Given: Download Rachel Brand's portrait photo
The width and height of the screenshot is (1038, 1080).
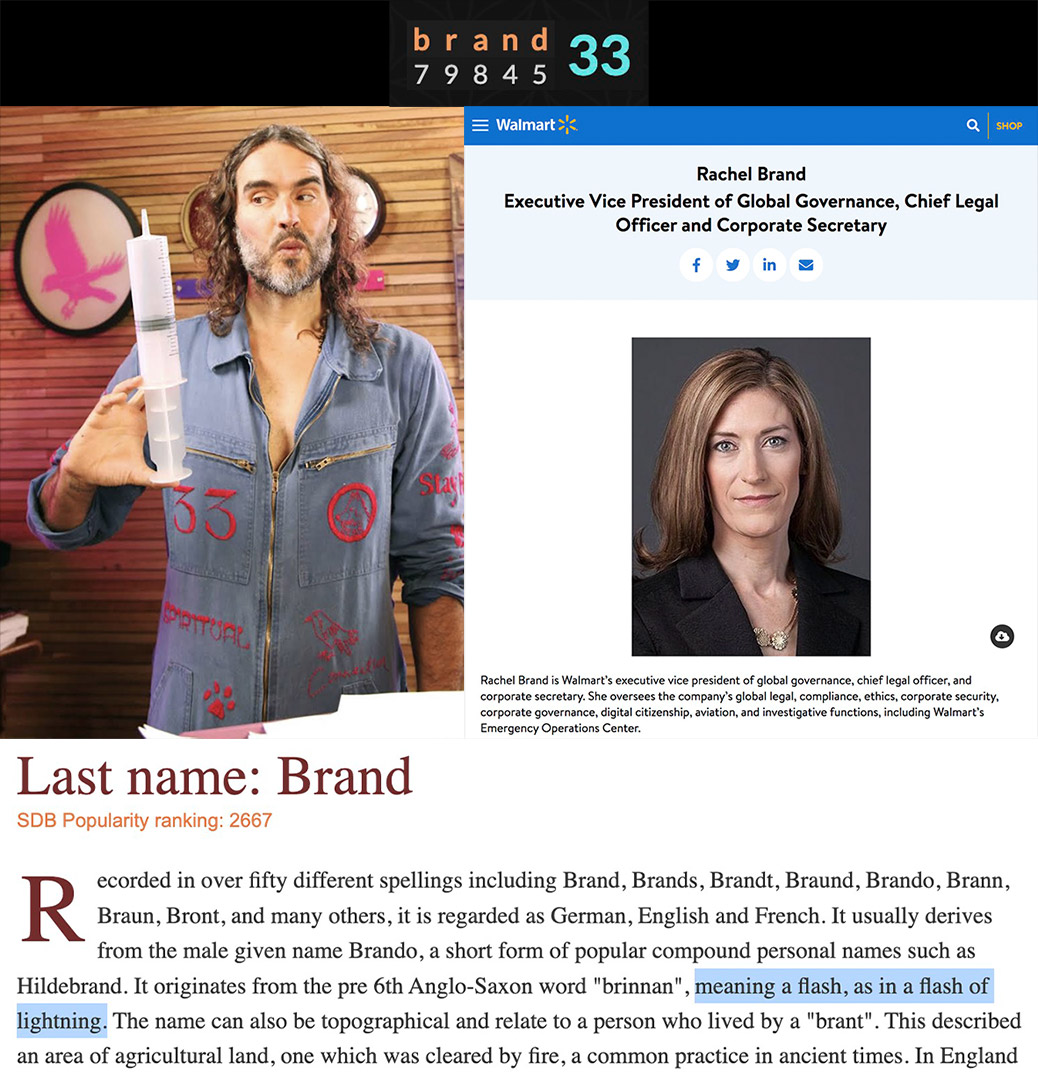Looking at the screenshot, I should tap(1001, 636).
